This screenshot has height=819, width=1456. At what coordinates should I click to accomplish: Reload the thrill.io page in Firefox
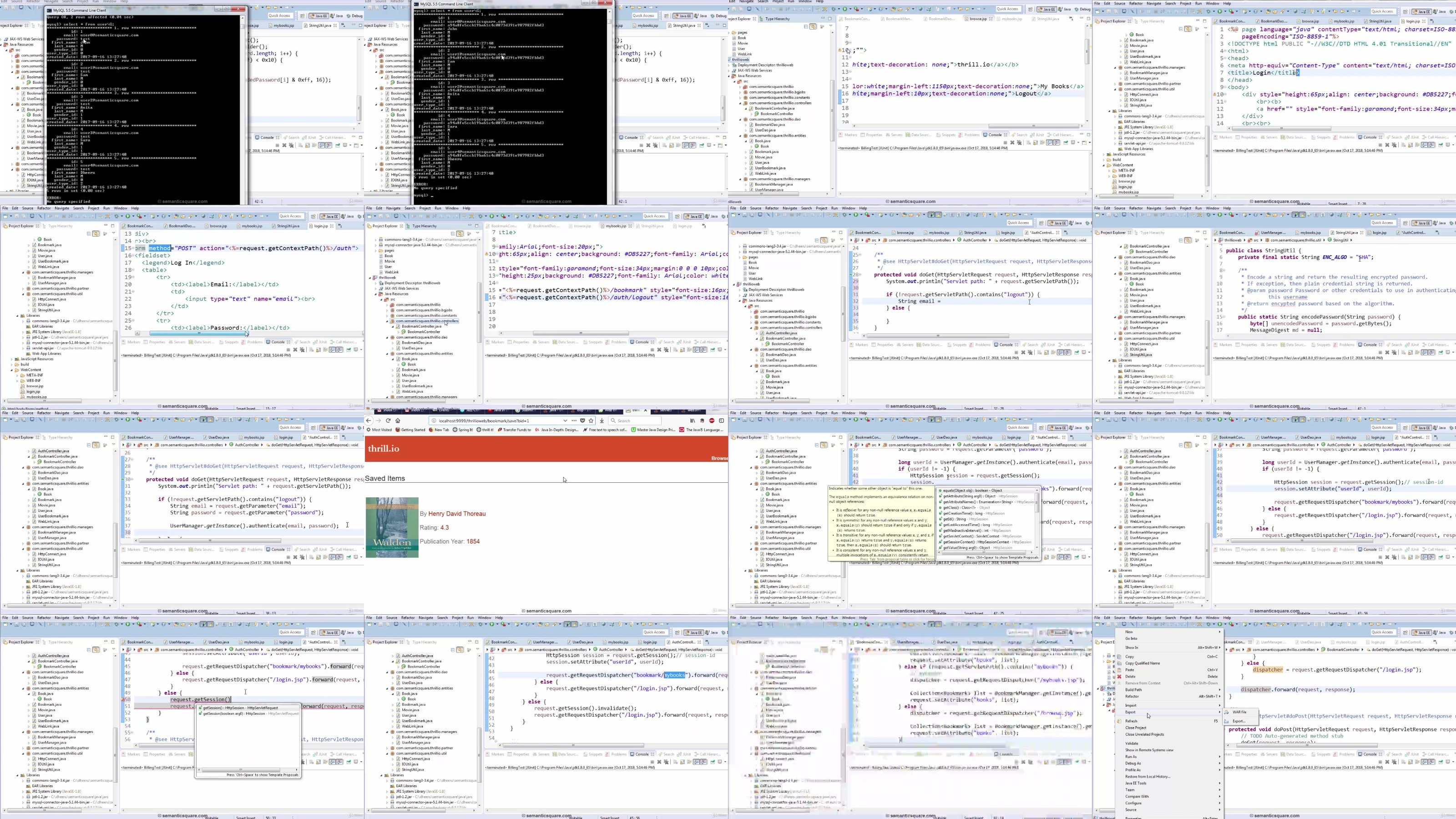388,420
